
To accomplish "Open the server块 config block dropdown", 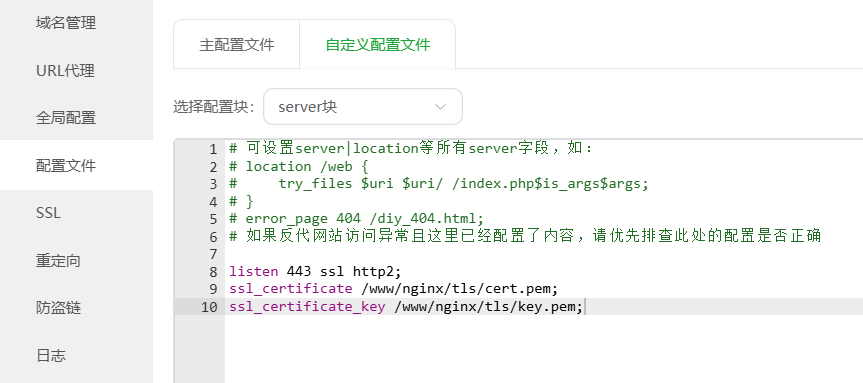I will tap(363, 107).
